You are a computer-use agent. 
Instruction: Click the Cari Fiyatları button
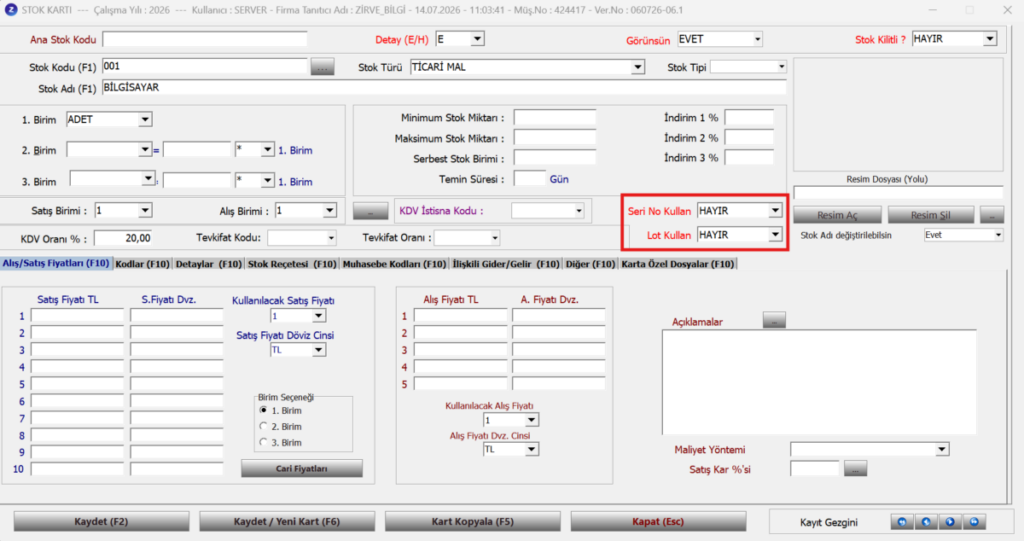(302, 468)
